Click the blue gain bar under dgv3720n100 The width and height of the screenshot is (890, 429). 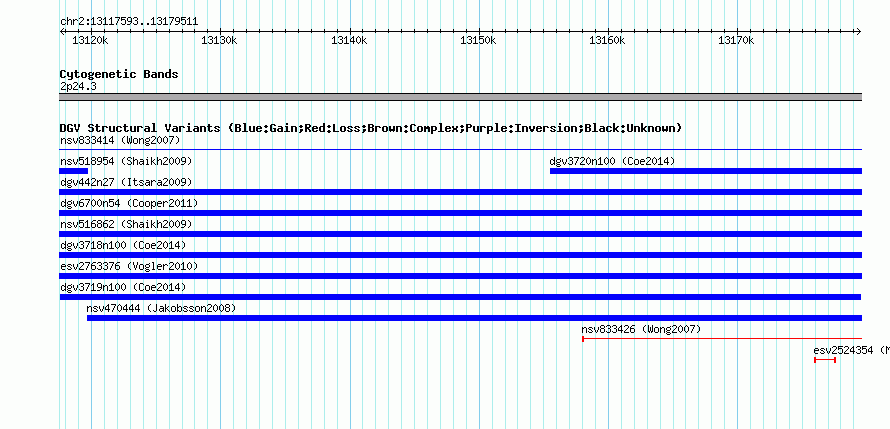tap(706, 171)
